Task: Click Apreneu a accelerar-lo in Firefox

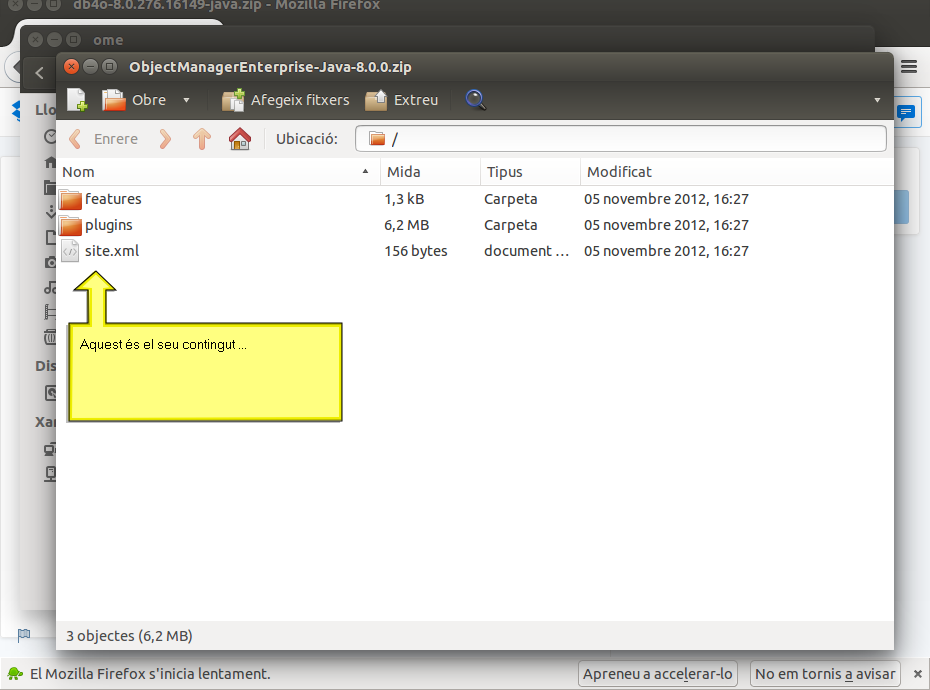Action: (658, 674)
